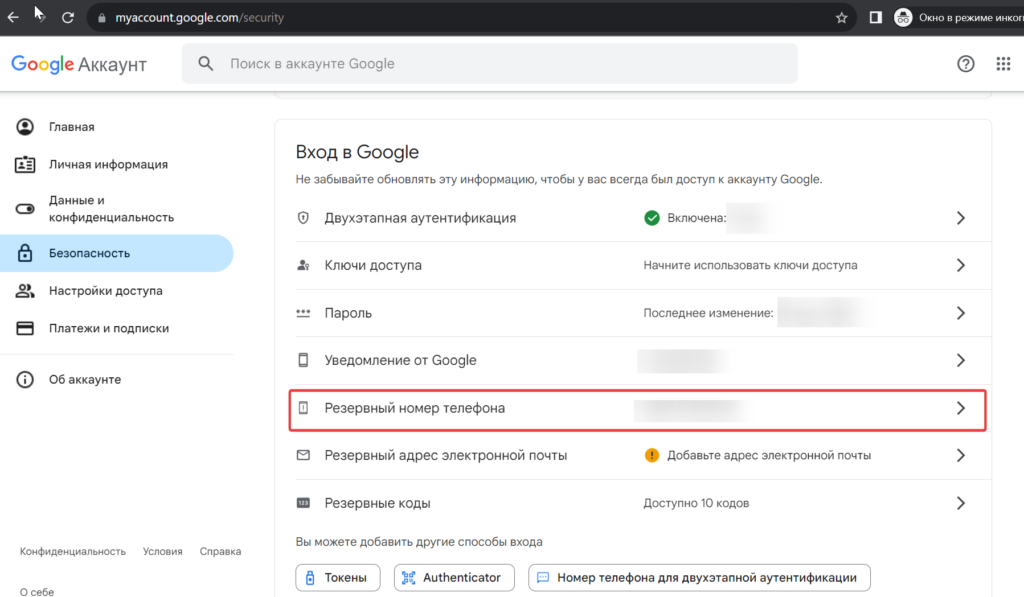Image resolution: width=1024 pixels, height=597 pixels.
Task: Open the Настройки доступа menu item
Action: click(116, 291)
